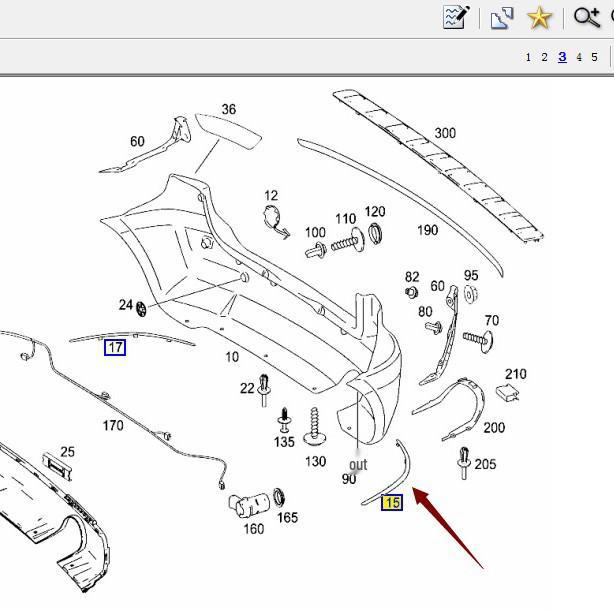Click part number 190 trim strip label
614x614 pixels.
[427, 230]
